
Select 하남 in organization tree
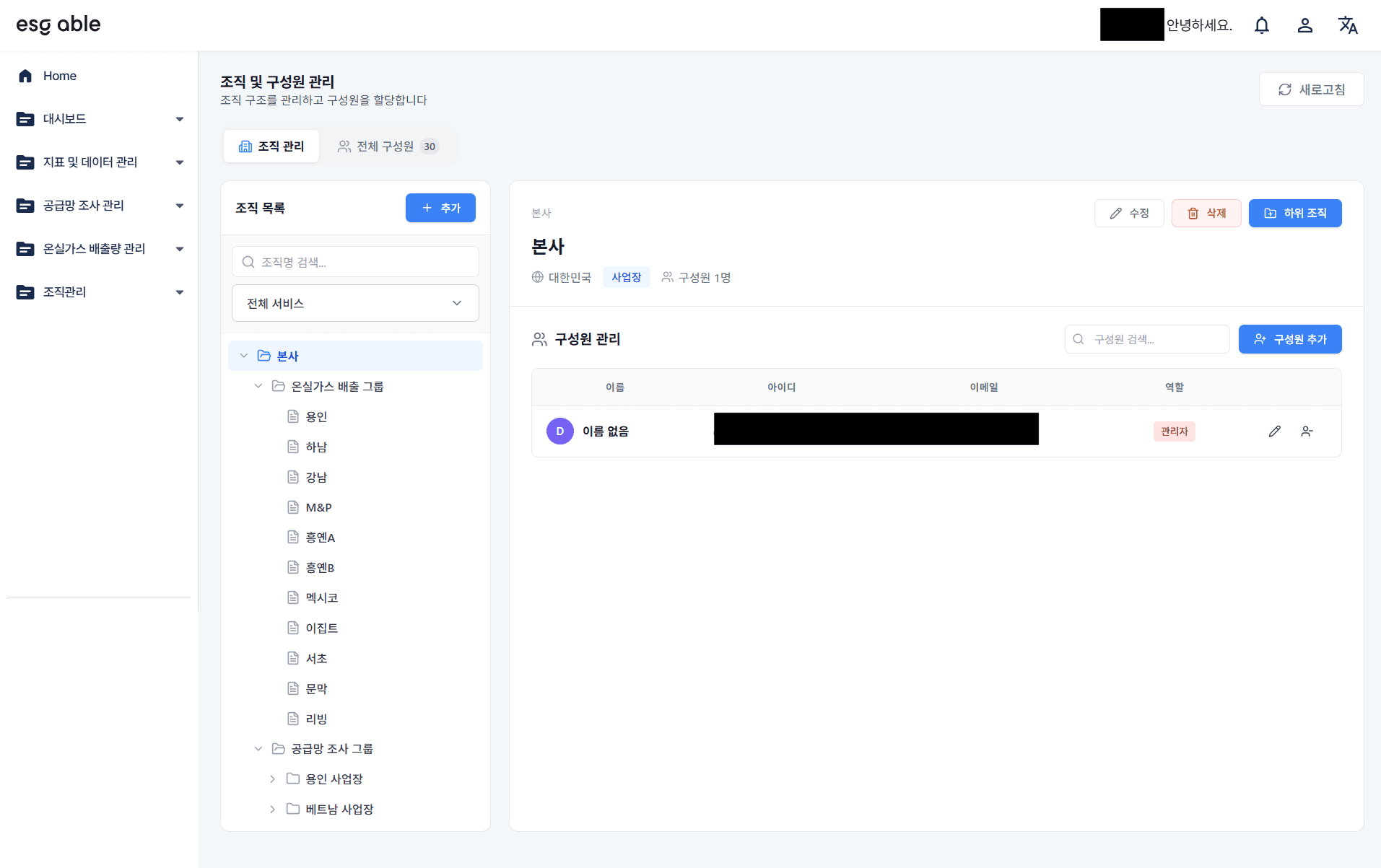click(355, 447)
